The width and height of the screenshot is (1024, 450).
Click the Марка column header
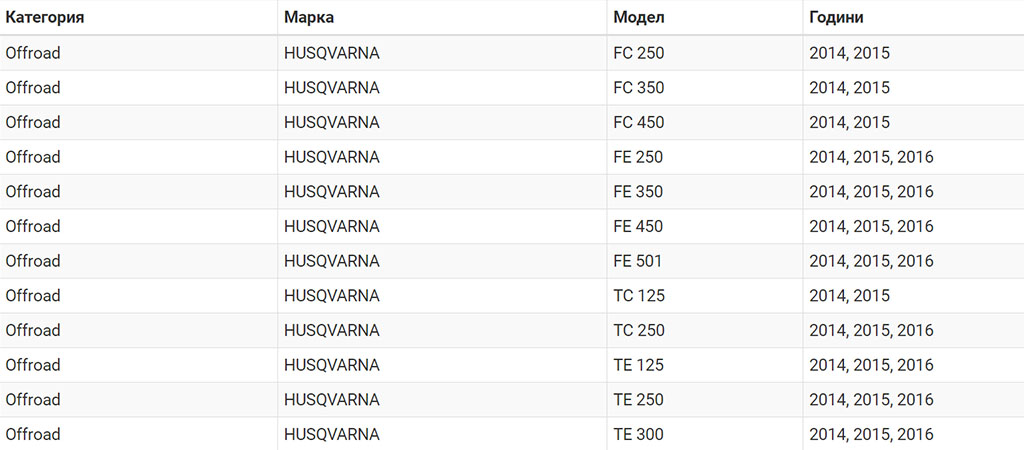tap(309, 18)
